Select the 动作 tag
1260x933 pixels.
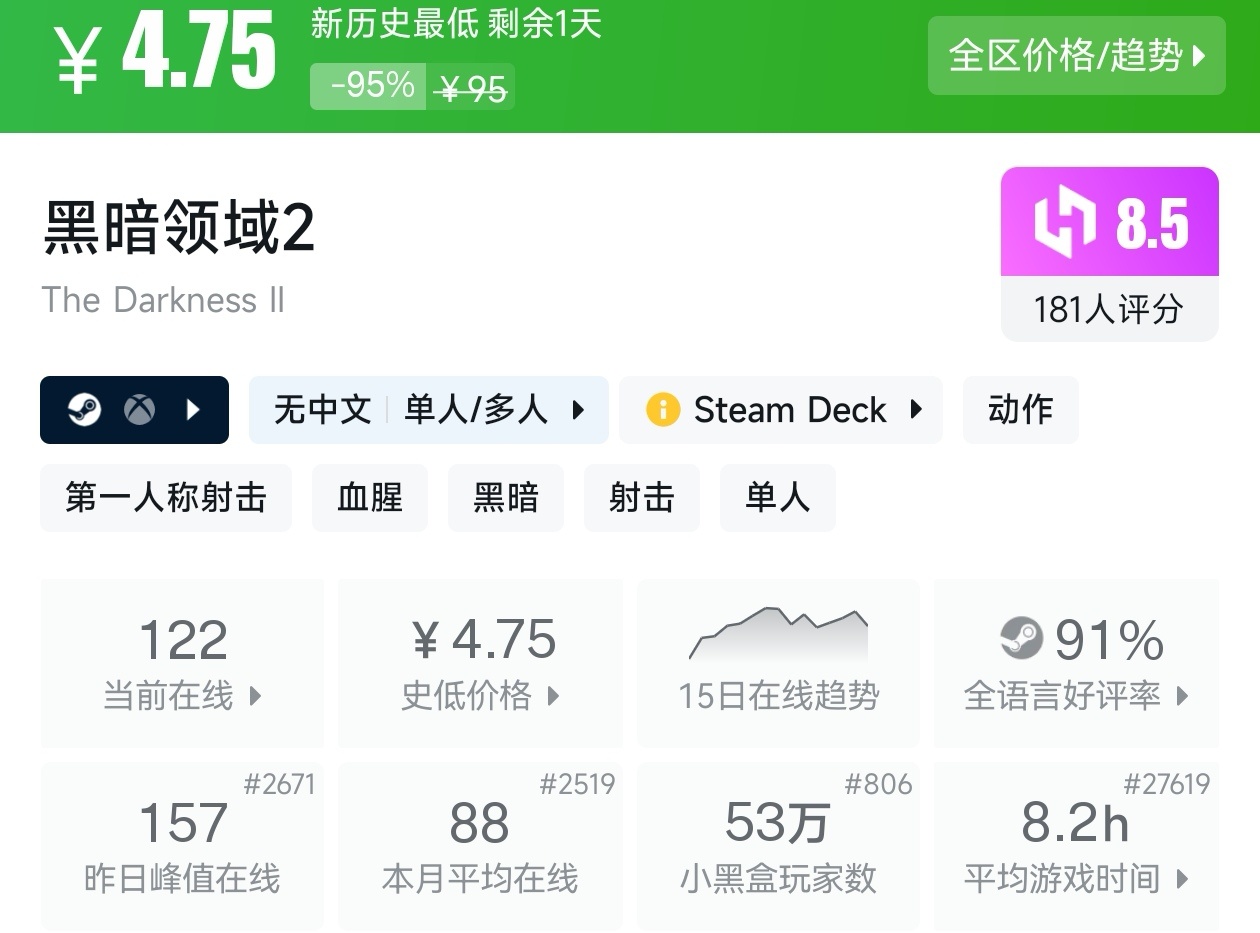tap(1020, 410)
